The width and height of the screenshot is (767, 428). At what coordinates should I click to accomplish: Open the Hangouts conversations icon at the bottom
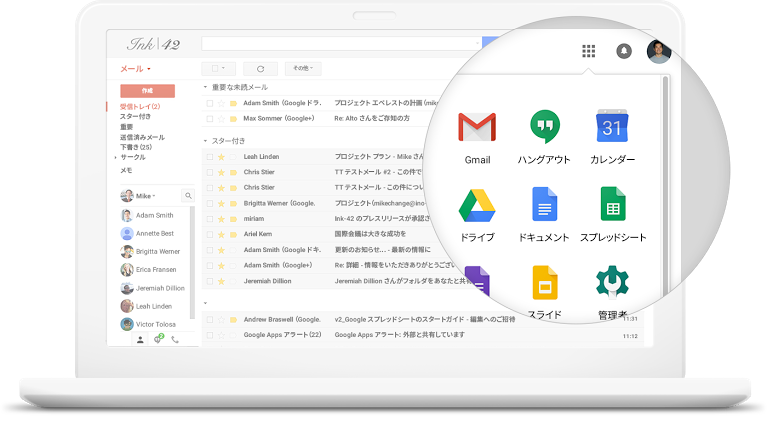pos(158,339)
